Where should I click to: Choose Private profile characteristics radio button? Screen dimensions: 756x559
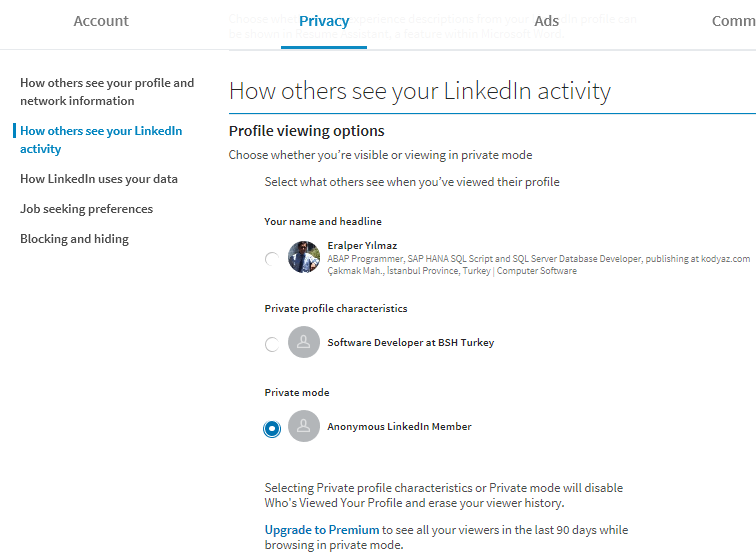272,344
